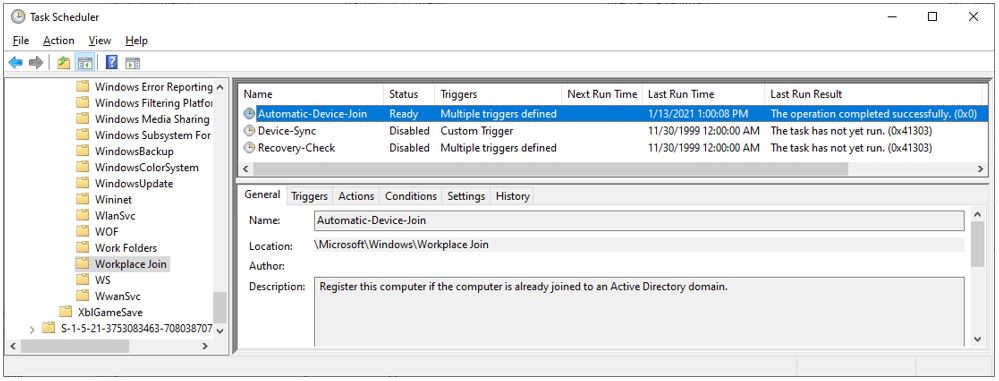Viewport: 999px width, 381px height.
Task: Click the WindowsBackup folder icon
Action: pyautogui.click(x=83, y=151)
